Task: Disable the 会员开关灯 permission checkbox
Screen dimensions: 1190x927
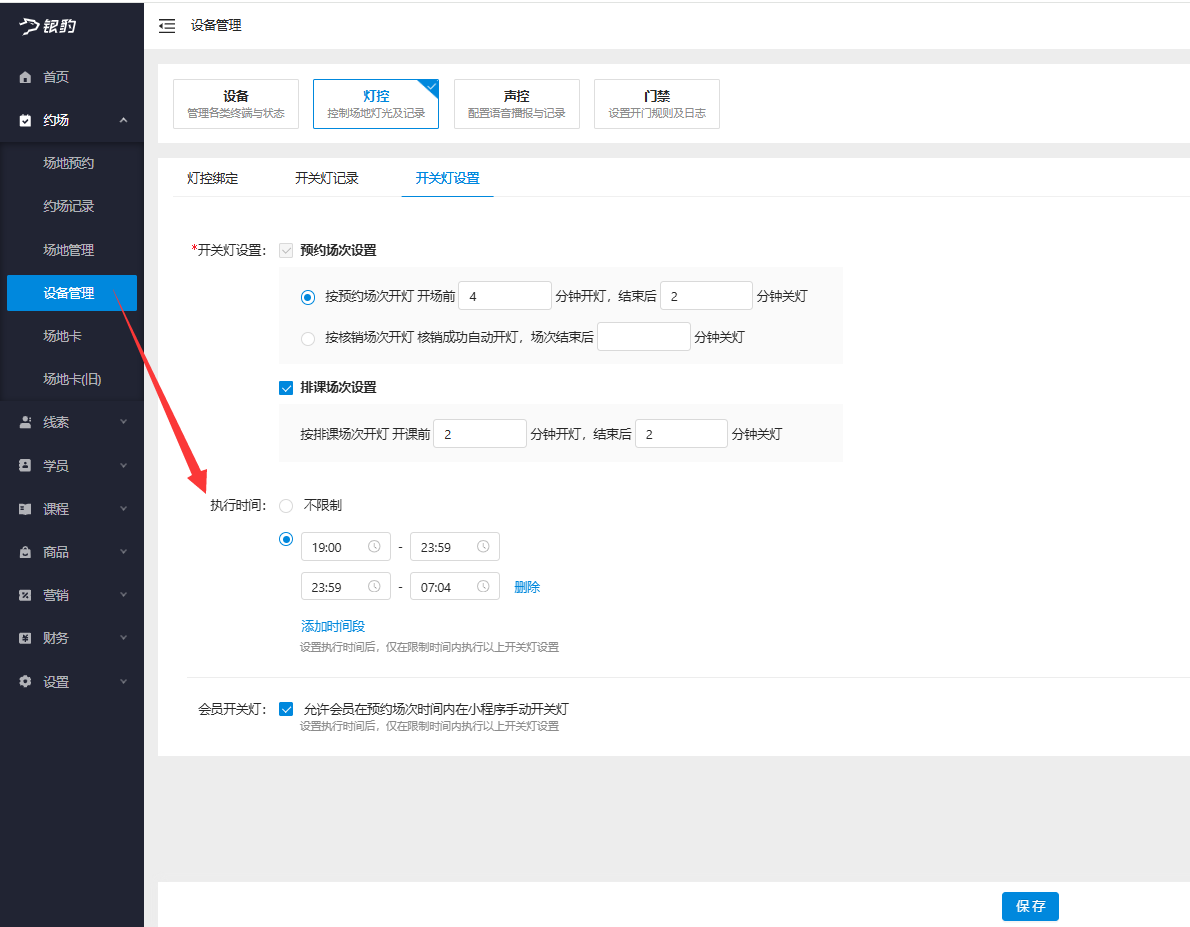Action: pos(285,708)
